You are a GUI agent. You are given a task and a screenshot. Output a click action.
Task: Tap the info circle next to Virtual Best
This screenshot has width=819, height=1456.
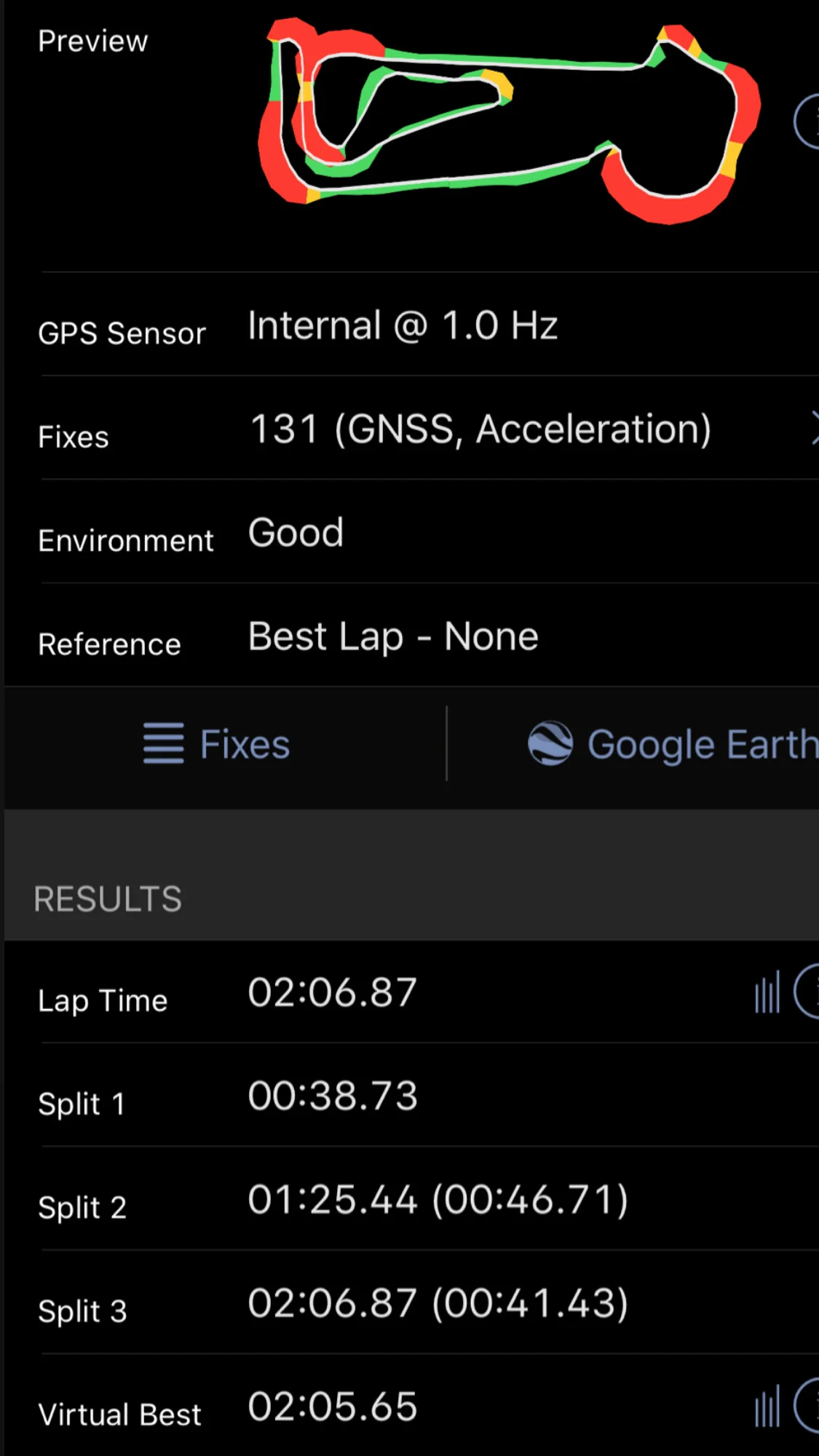tap(807, 1406)
